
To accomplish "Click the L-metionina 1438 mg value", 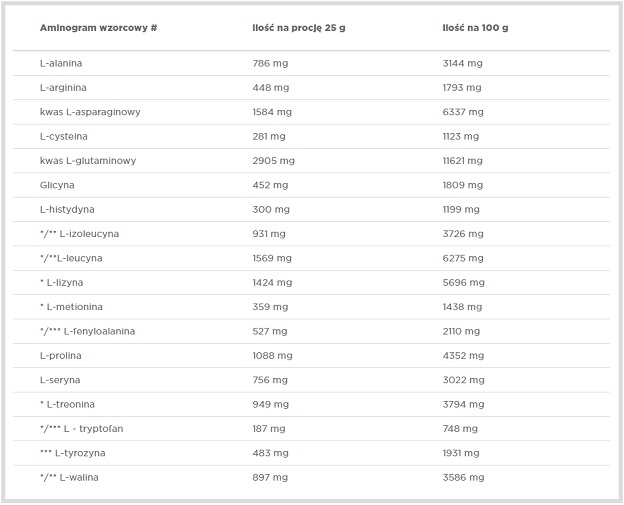I will (x=462, y=307).
